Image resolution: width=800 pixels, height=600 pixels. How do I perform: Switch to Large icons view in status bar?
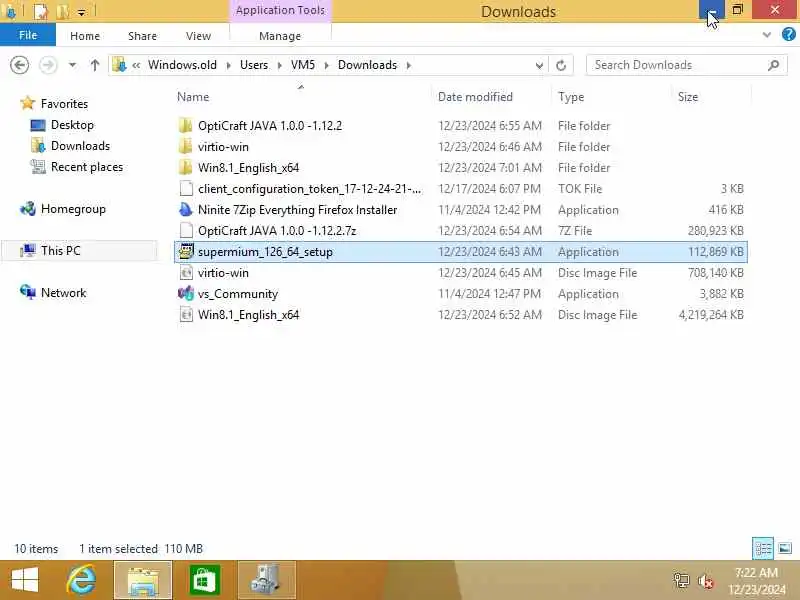[785, 549]
